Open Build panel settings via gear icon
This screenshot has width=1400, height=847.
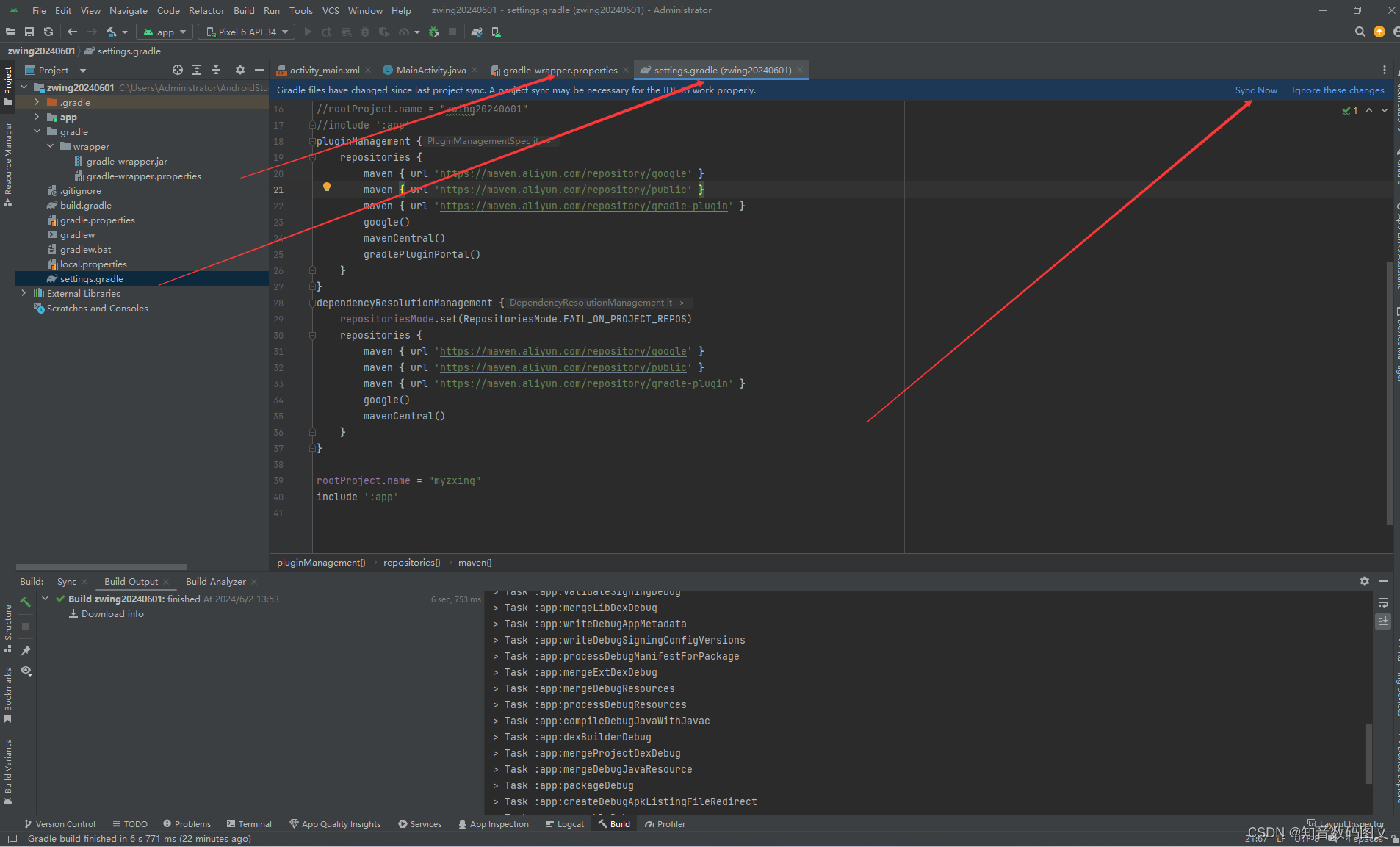click(1365, 581)
